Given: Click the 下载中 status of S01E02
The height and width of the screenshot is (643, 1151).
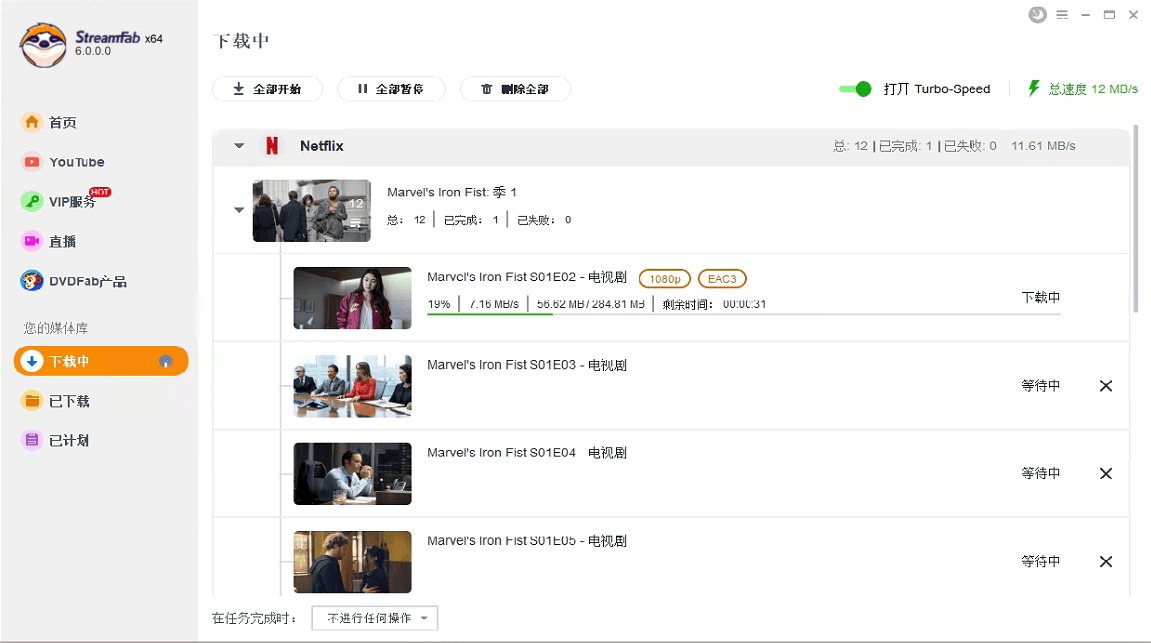Looking at the screenshot, I should [1041, 297].
